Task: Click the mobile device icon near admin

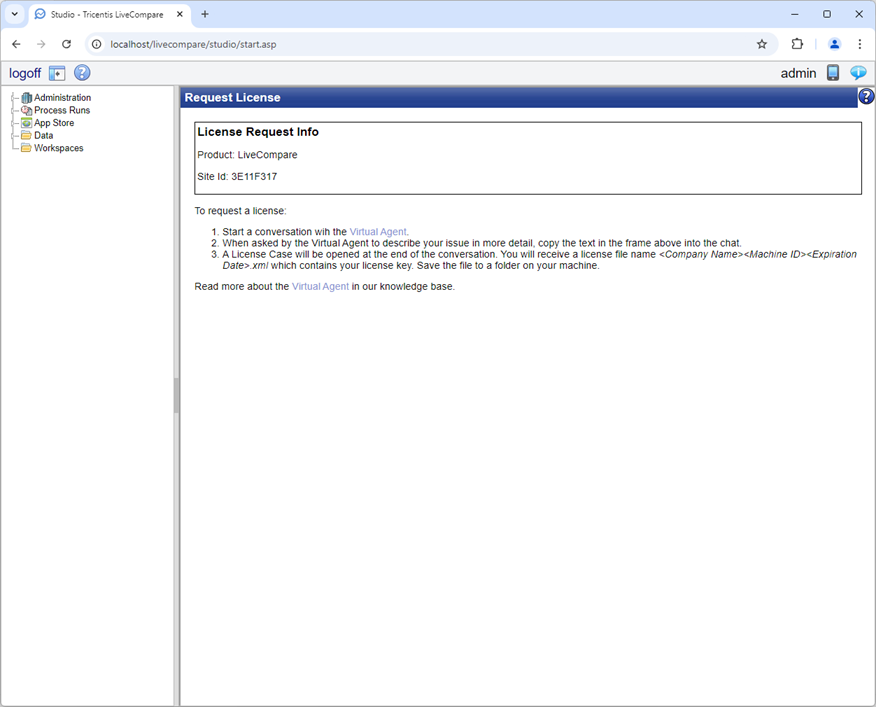Action: point(832,72)
